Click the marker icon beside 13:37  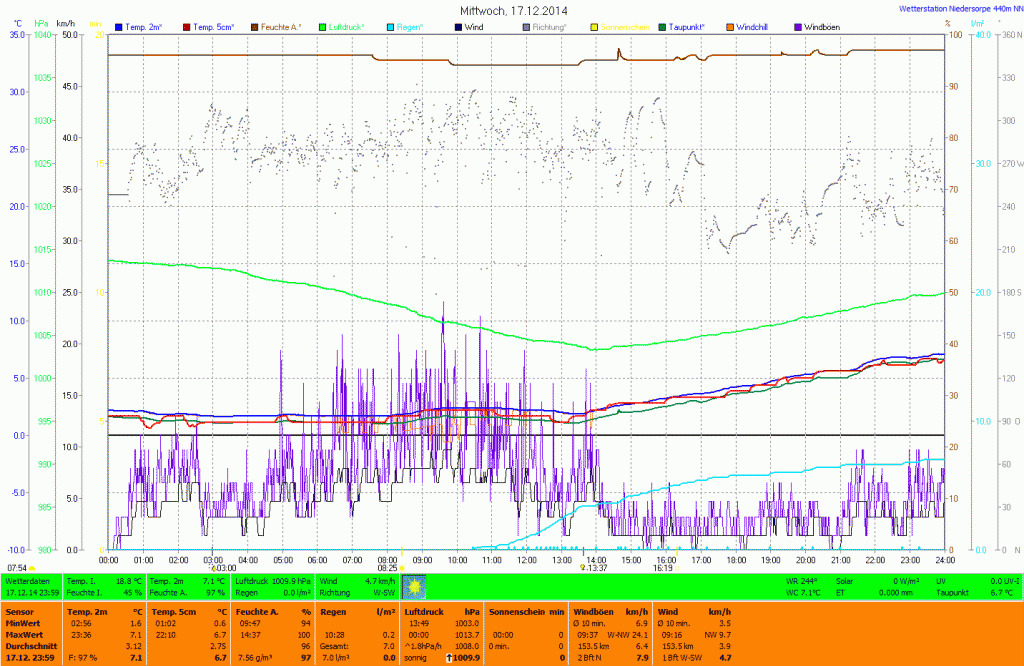(x=582, y=568)
